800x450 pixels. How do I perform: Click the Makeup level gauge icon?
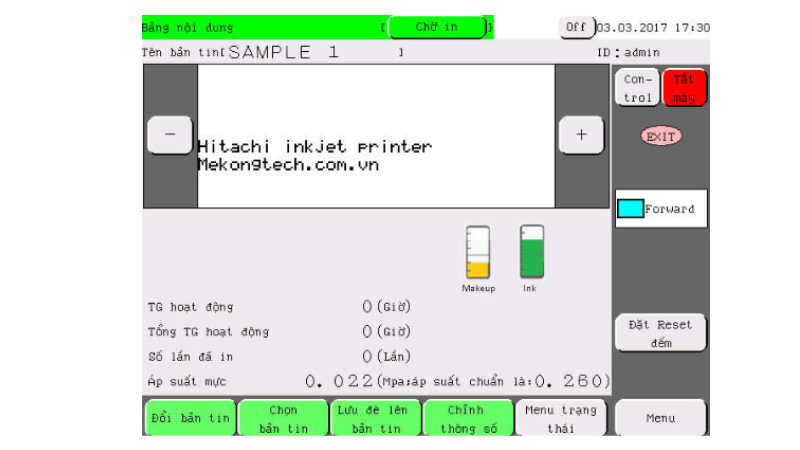click(x=478, y=252)
